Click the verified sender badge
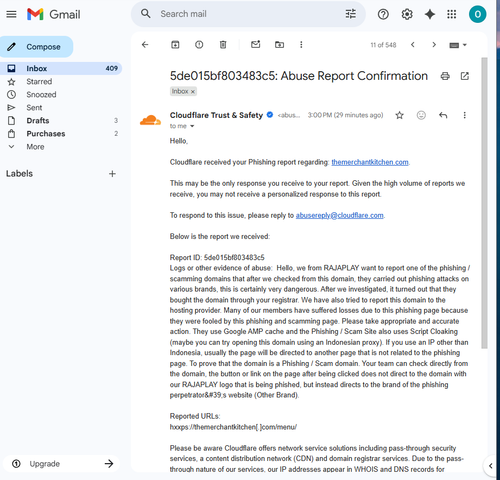Screen dimensions: 500x480 point(270,115)
